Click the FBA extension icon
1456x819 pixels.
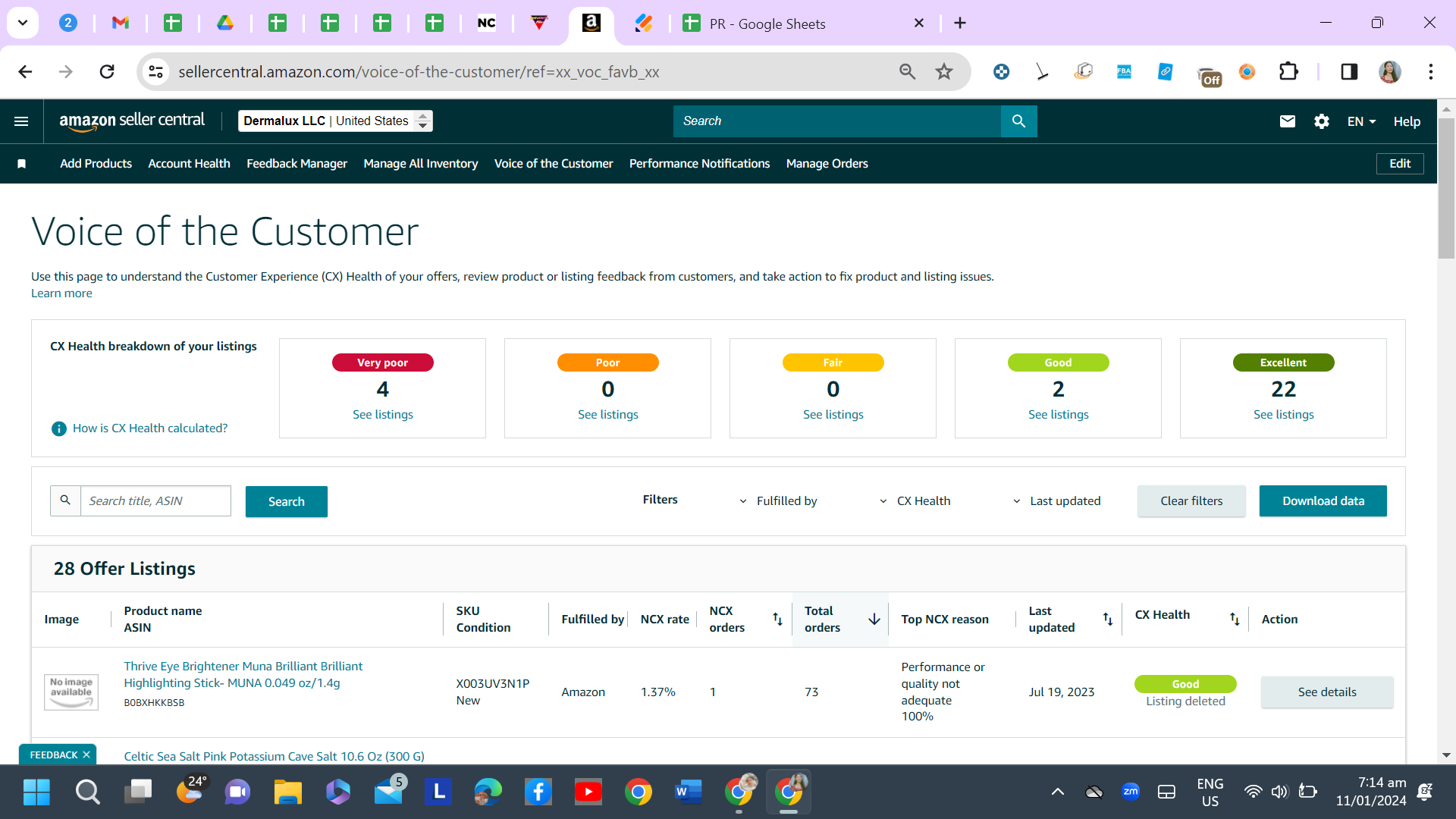tap(1125, 72)
